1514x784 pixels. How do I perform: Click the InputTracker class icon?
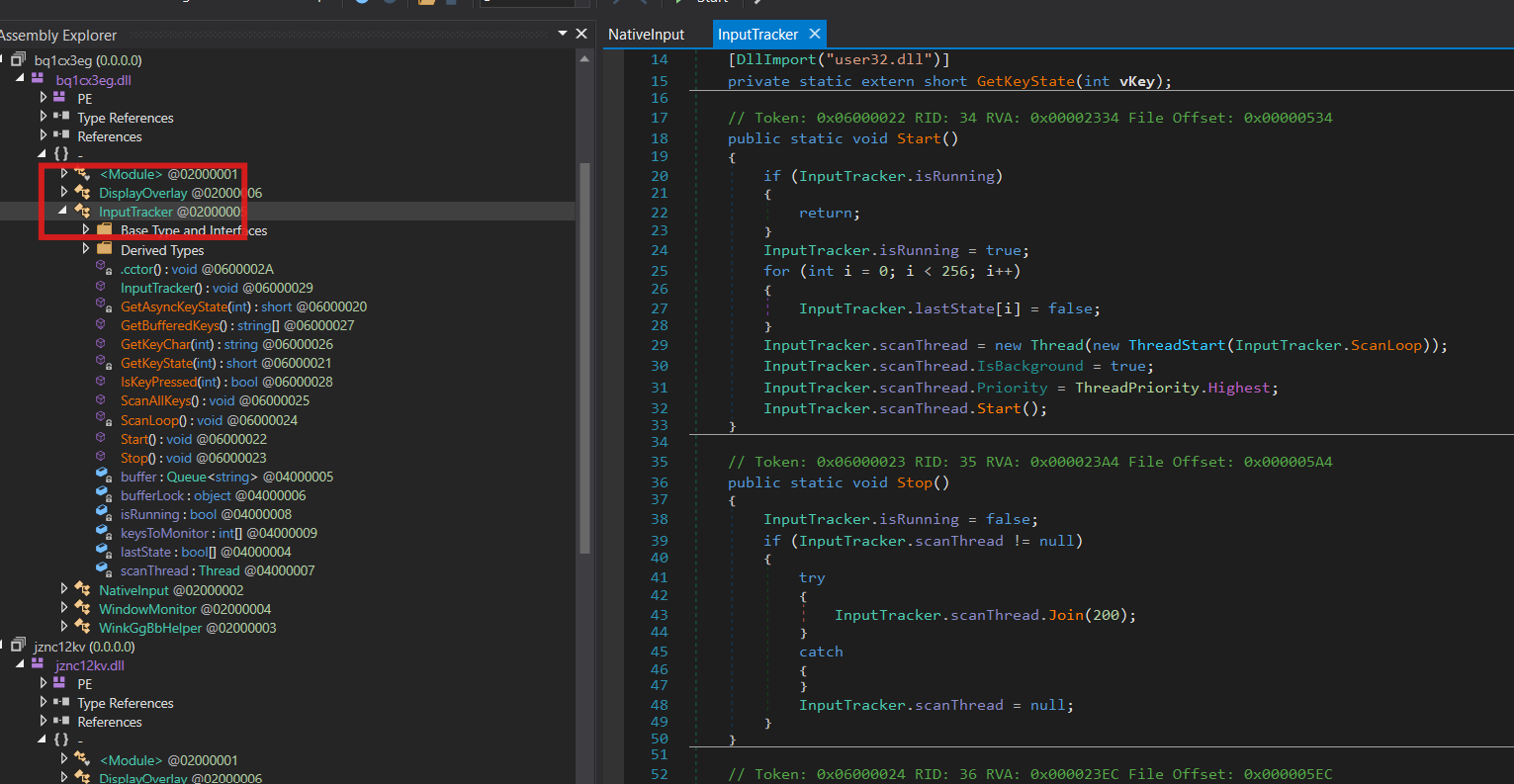click(x=83, y=212)
